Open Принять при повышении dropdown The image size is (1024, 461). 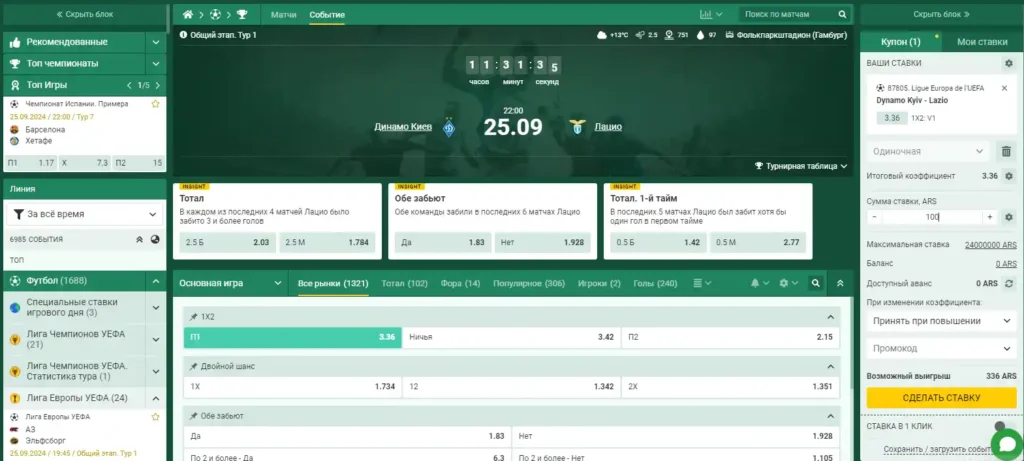click(x=941, y=321)
